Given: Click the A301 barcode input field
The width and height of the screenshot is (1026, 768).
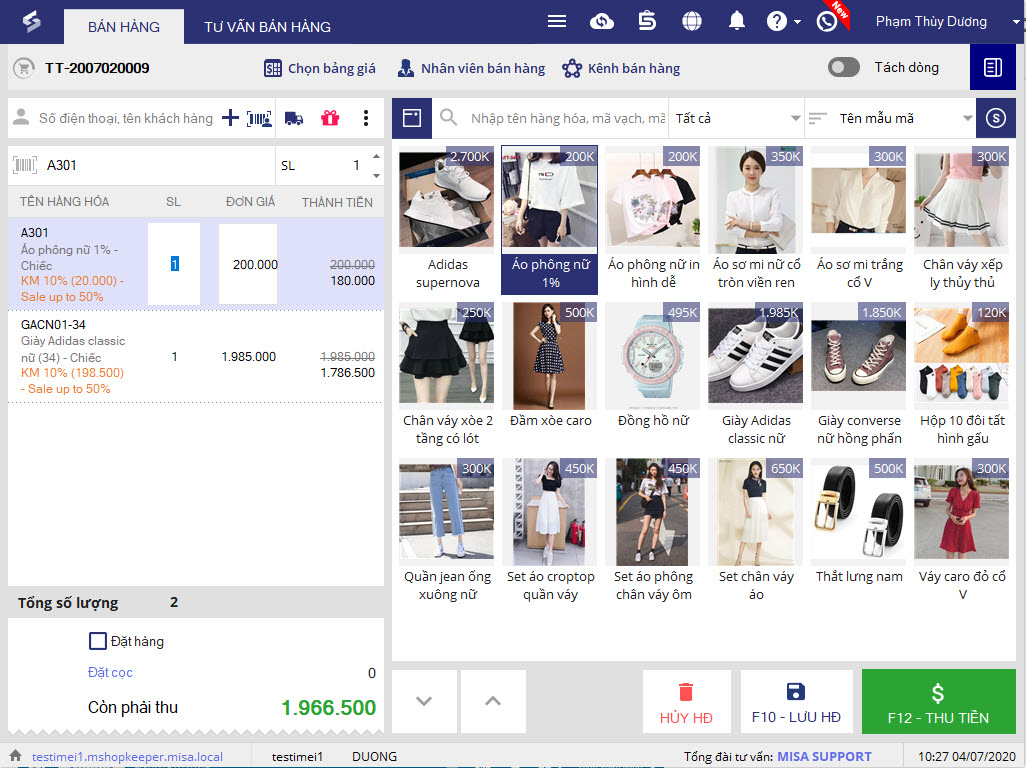Looking at the screenshot, I should (x=159, y=166).
